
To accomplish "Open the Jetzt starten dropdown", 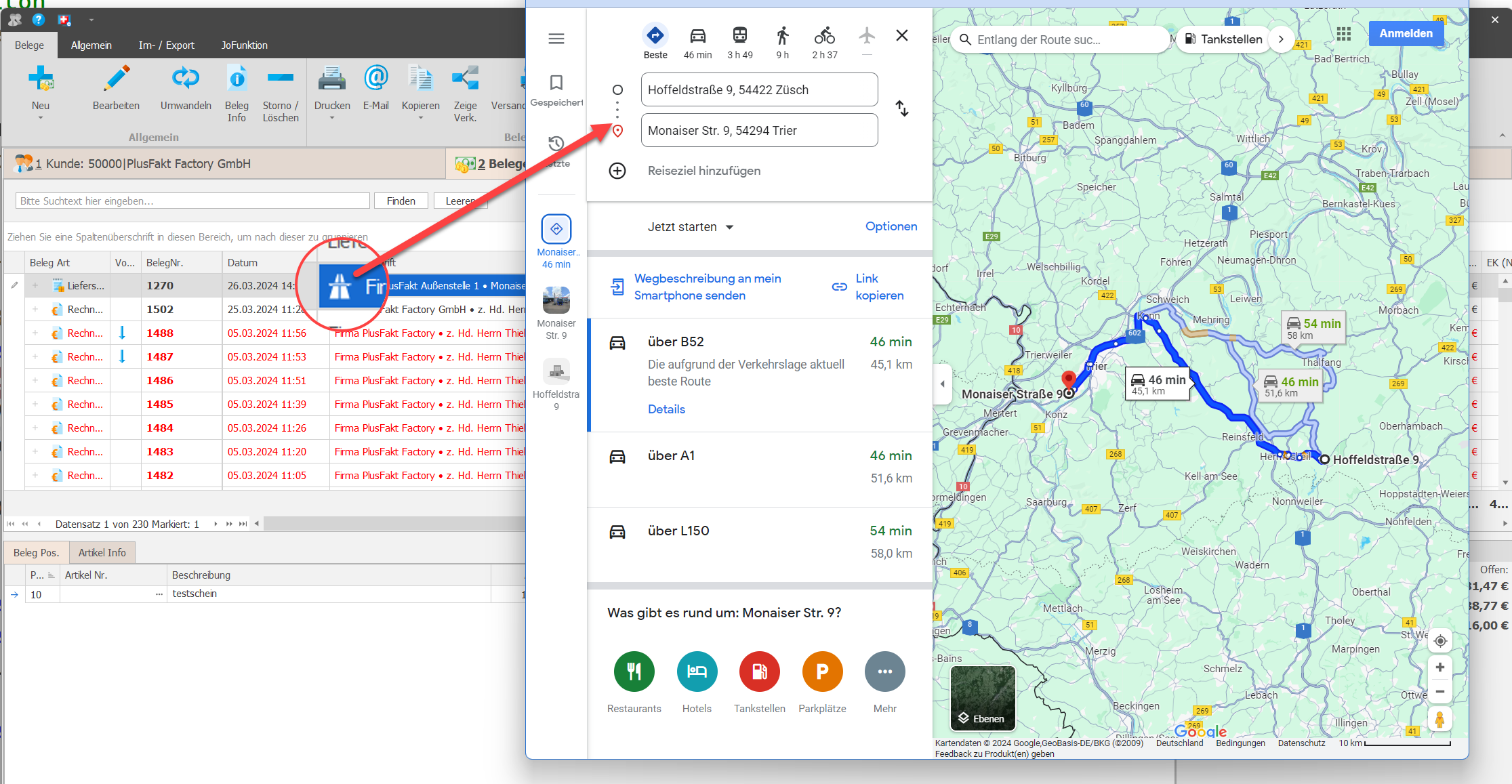I will (x=691, y=227).
